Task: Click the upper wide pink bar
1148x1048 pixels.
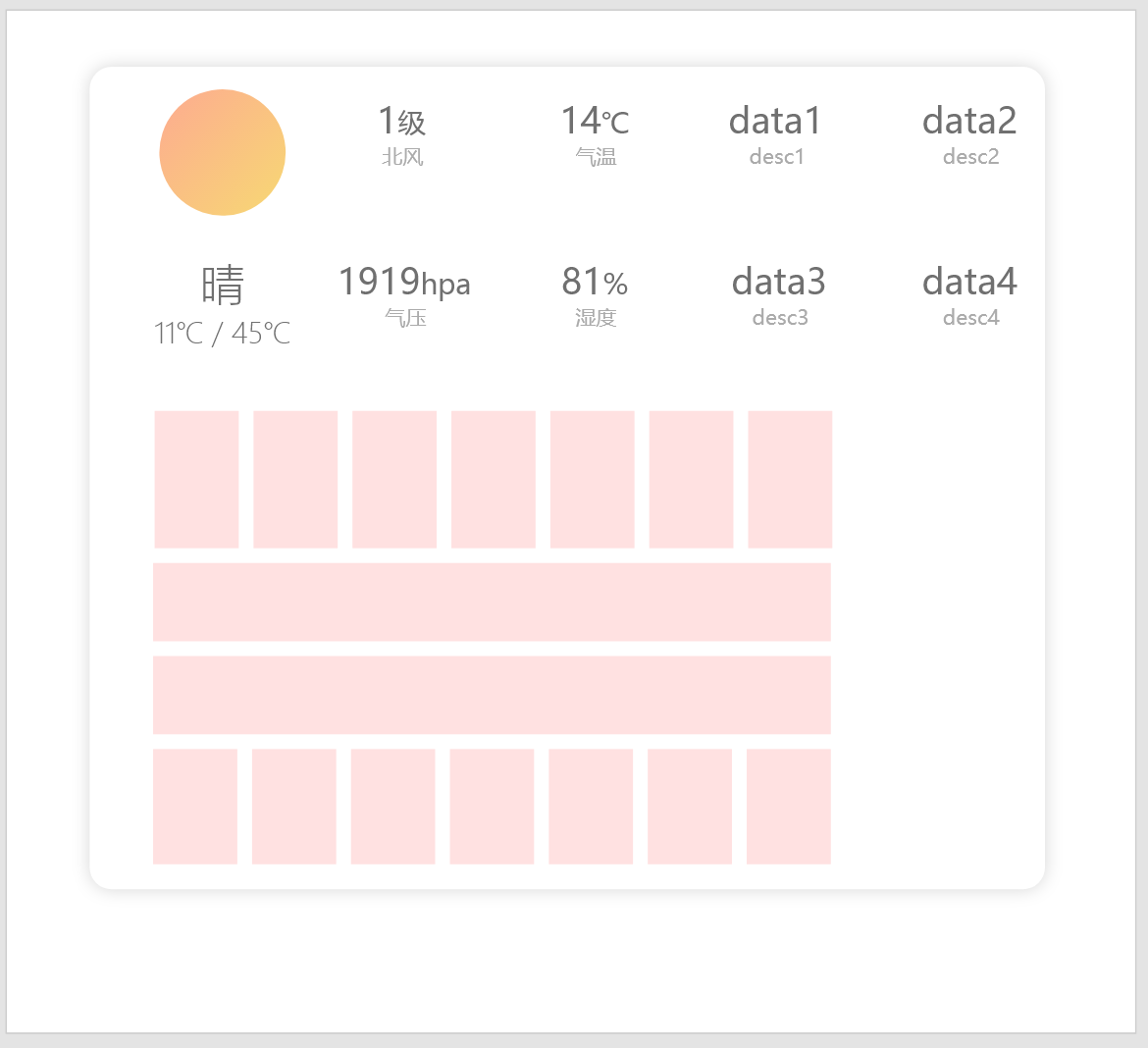Action: pos(492,602)
